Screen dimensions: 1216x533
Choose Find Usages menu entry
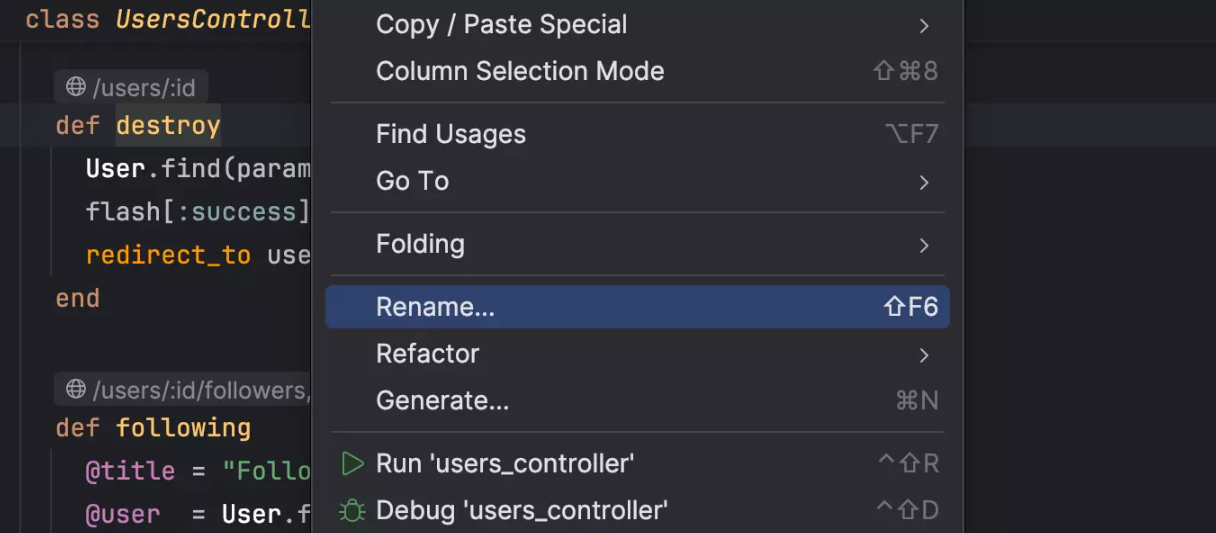click(x=450, y=134)
